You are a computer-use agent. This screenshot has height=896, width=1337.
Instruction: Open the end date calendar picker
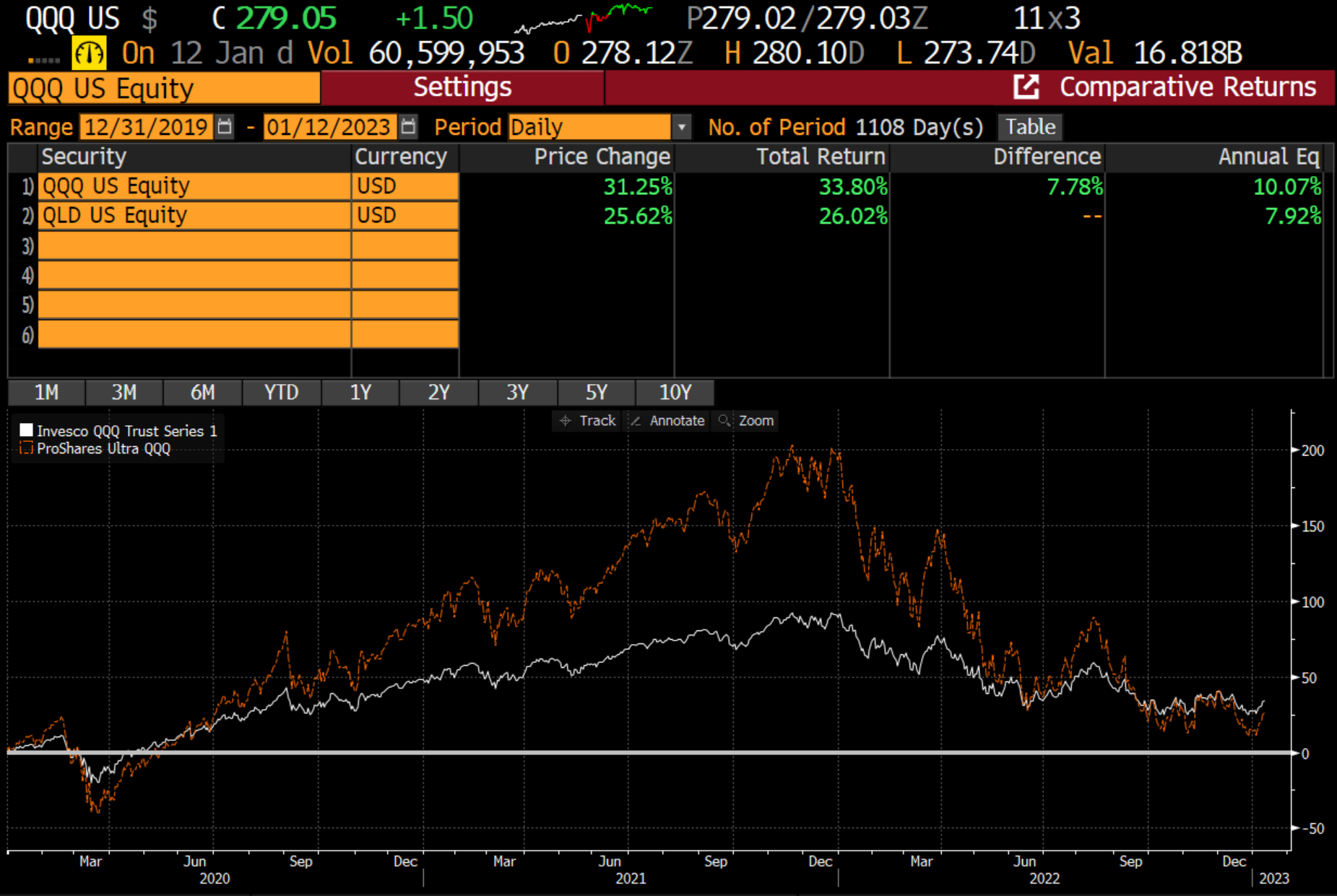408,127
